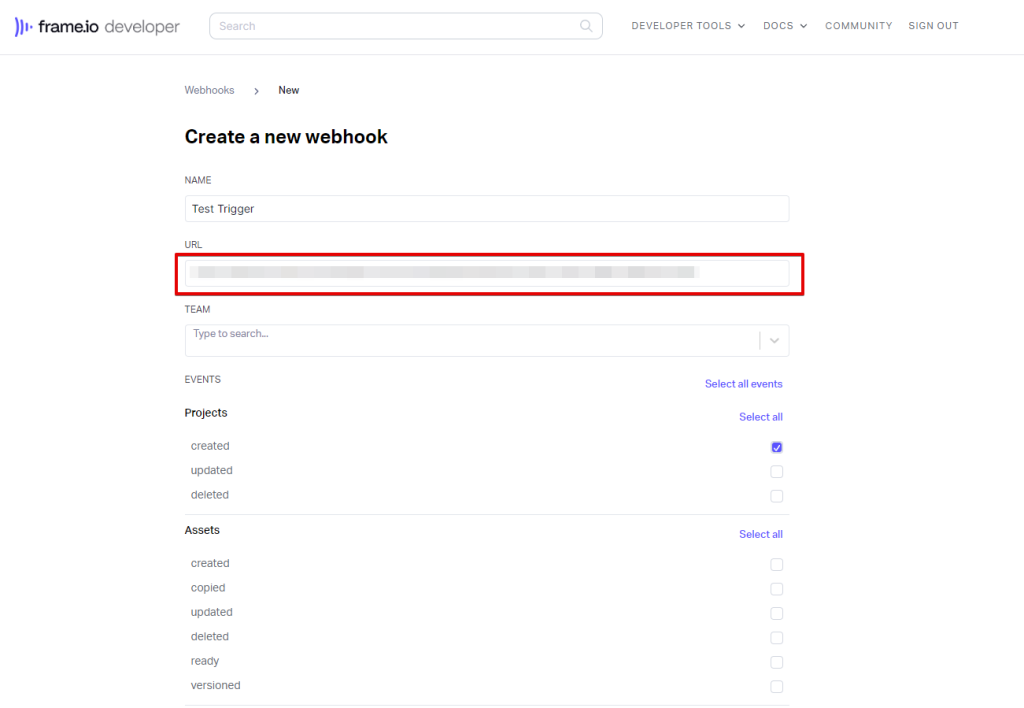This screenshot has height=708, width=1024.
Task: Open the Developer Tools menu
Action: click(x=688, y=26)
